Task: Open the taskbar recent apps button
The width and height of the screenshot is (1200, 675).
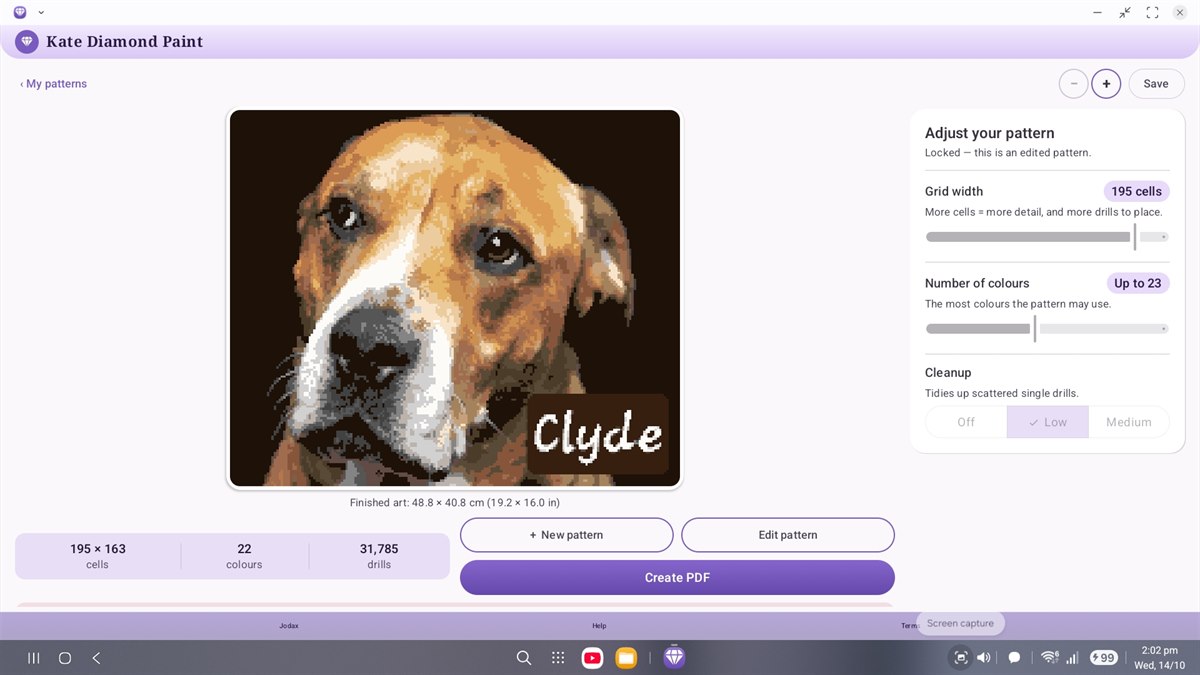Action: [x=34, y=658]
